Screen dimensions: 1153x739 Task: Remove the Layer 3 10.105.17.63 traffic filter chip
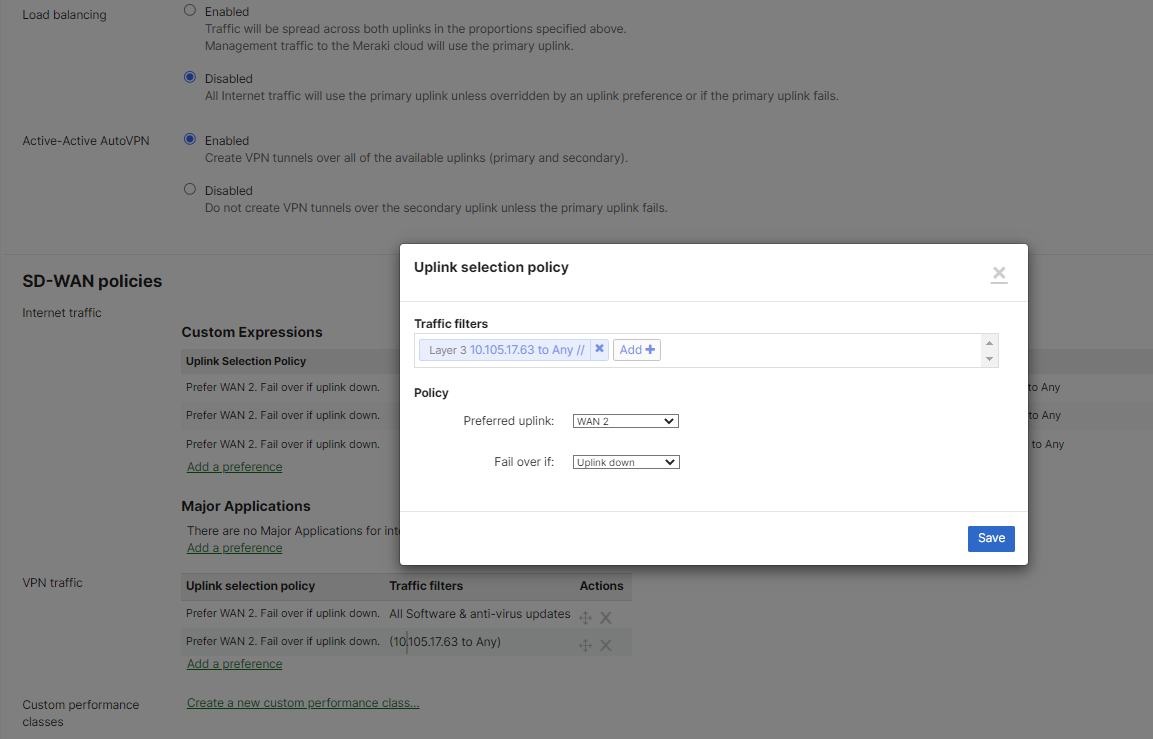599,349
